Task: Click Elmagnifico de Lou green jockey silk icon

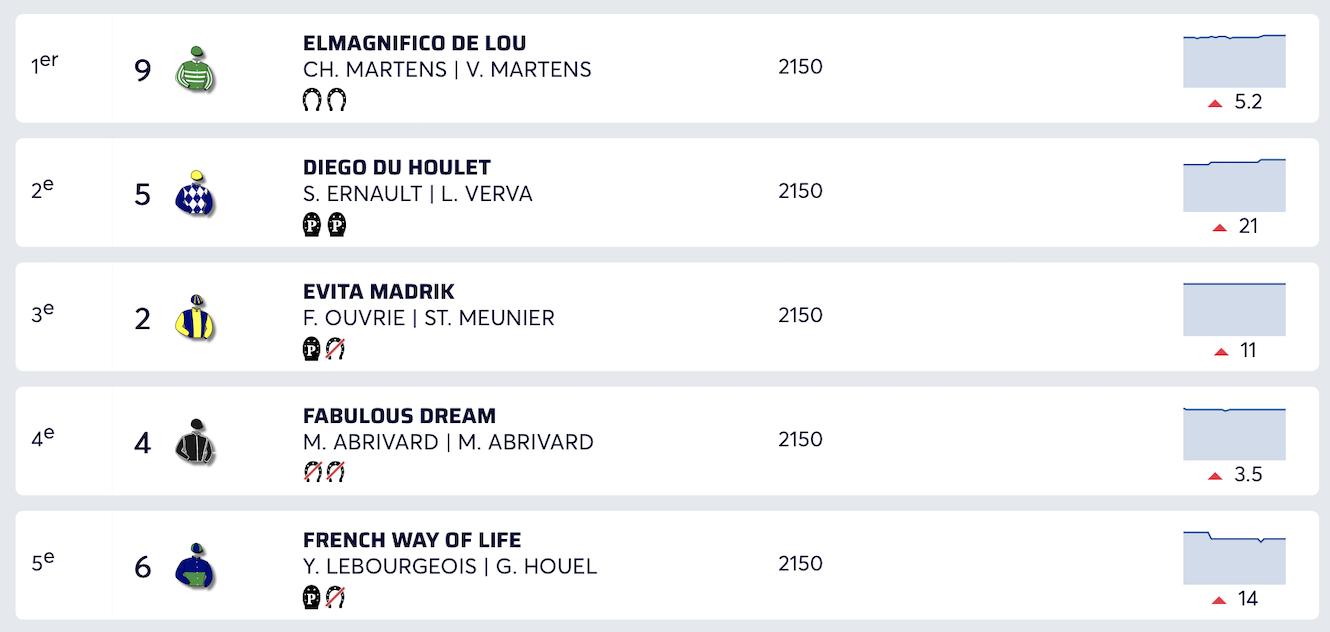Action: tap(195, 69)
